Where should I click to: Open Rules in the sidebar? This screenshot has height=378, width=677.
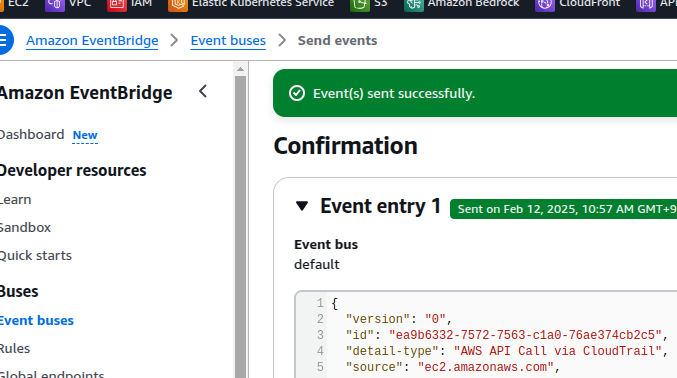coord(15,349)
